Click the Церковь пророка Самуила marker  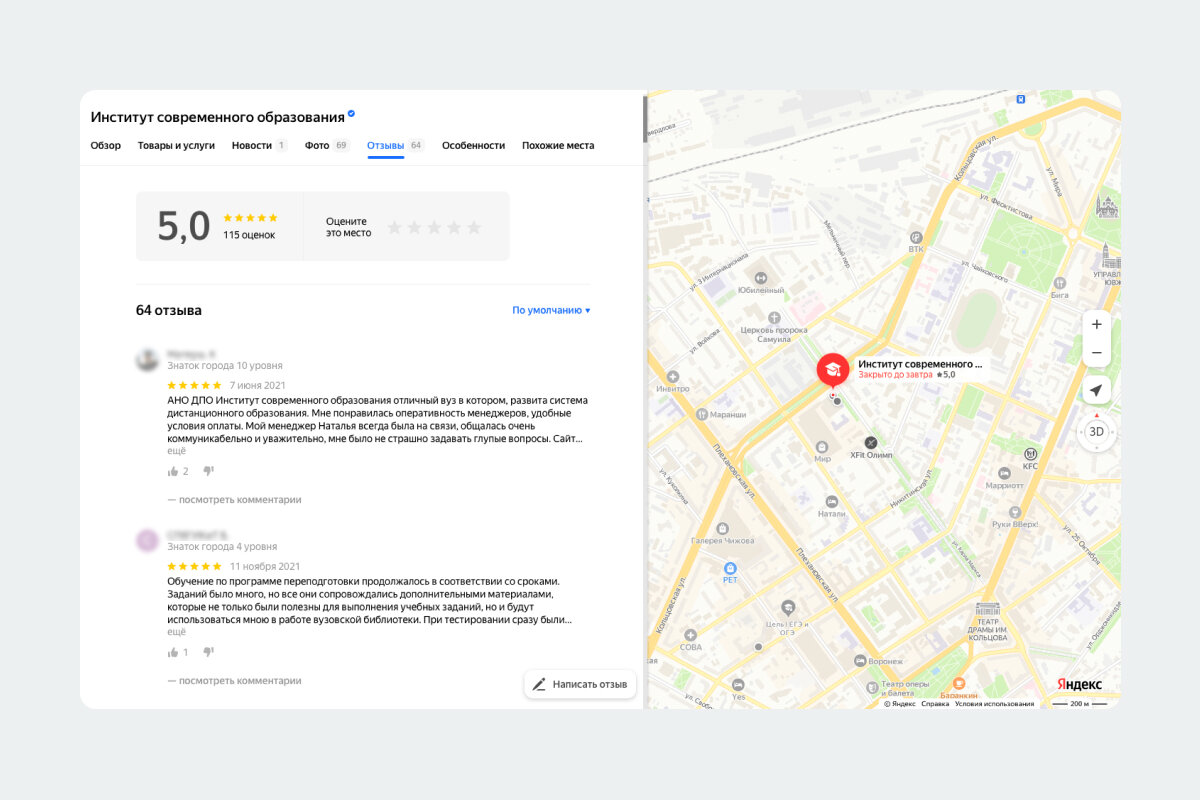click(772, 317)
